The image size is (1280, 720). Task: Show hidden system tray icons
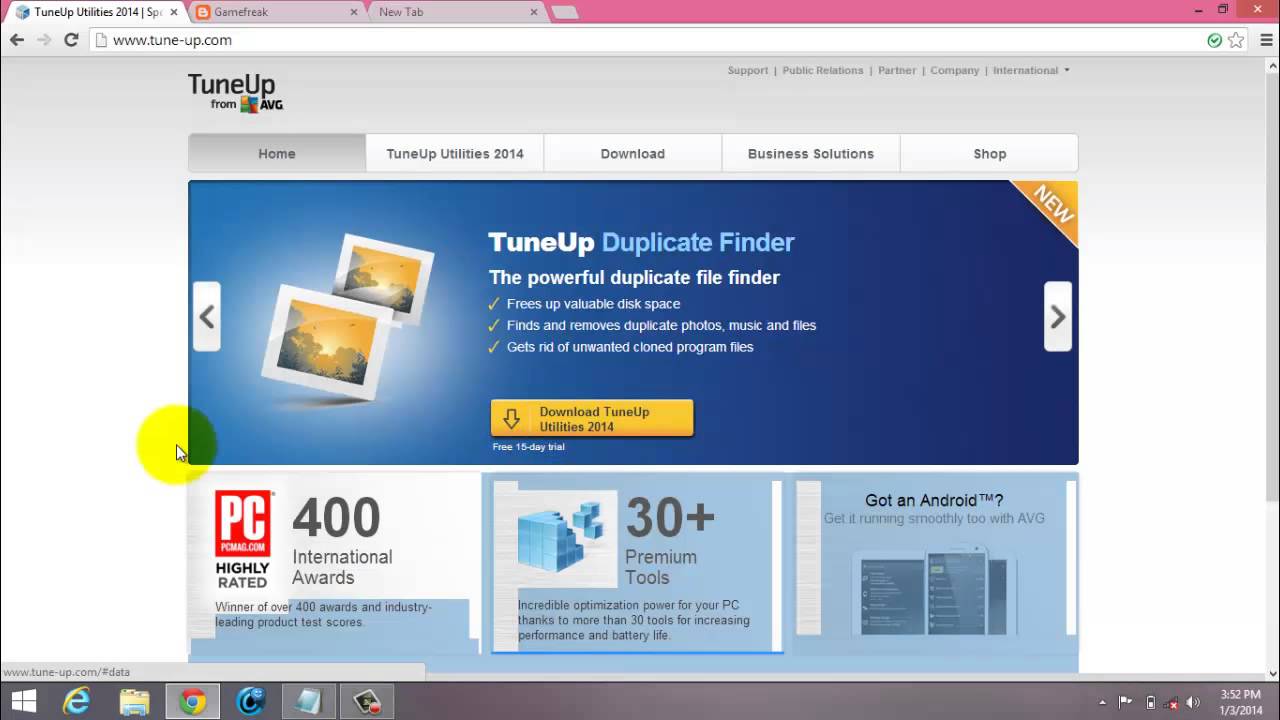coord(1103,702)
